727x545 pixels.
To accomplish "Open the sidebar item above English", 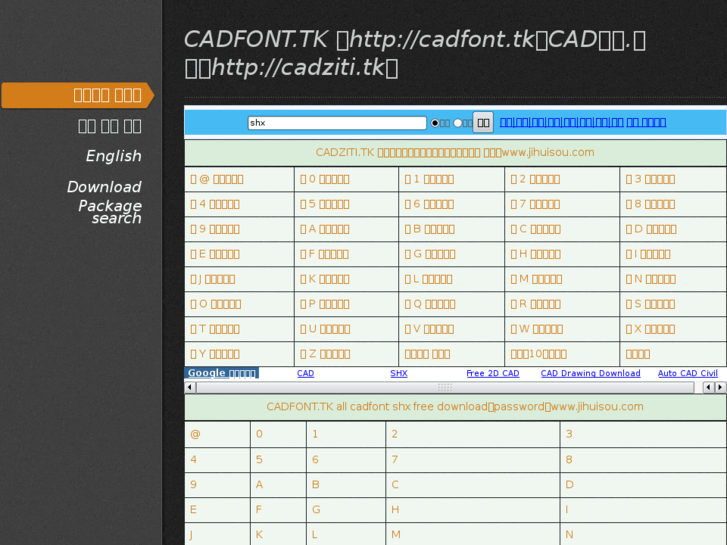I will point(110,126).
